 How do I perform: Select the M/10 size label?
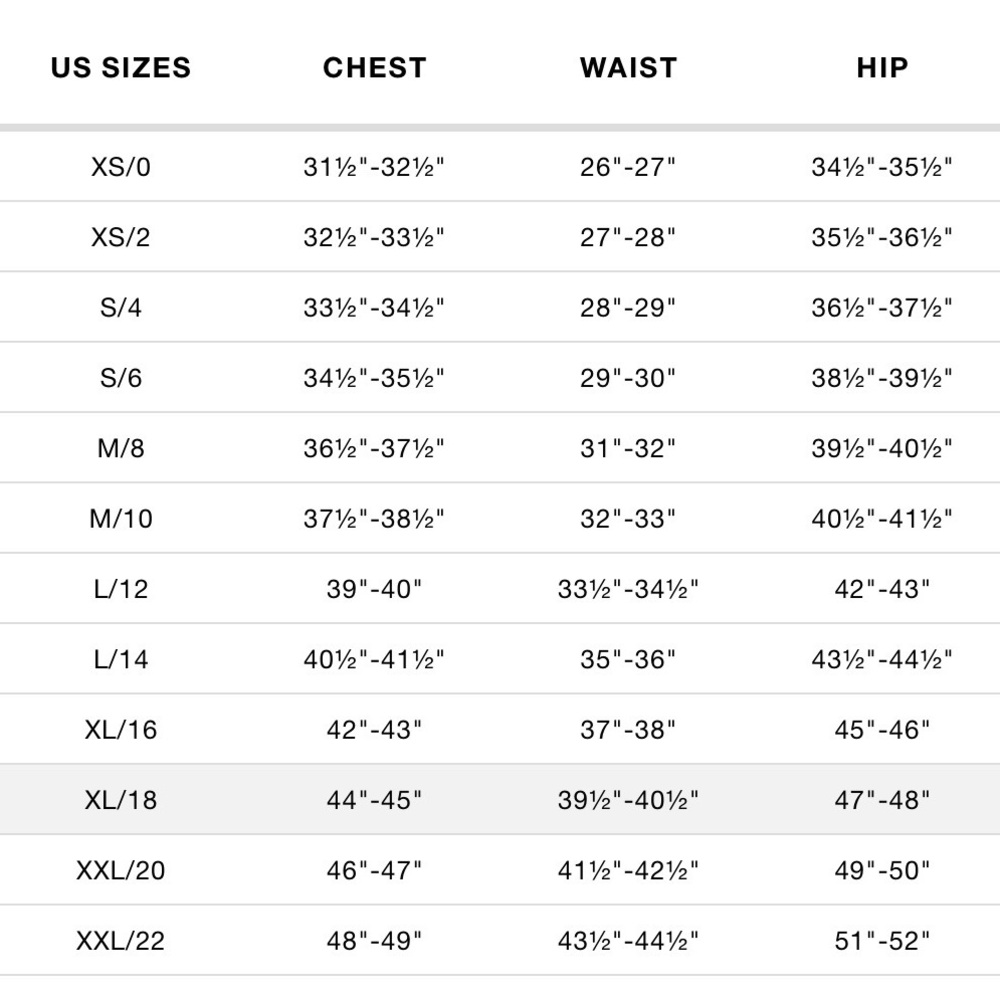[x=121, y=518]
